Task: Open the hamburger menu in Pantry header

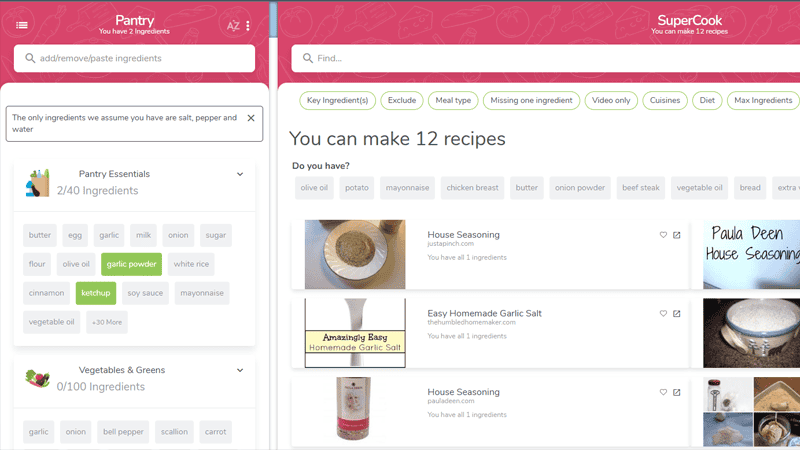Action: [x=22, y=25]
